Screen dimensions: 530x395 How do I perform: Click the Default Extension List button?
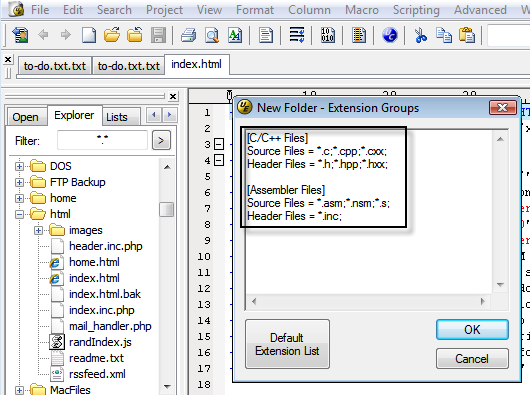click(287, 344)
